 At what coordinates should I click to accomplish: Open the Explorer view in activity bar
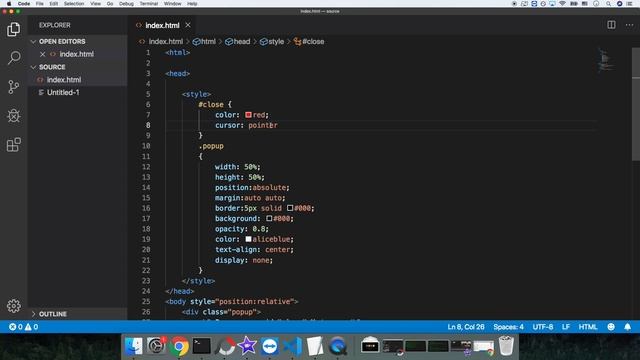coord(13,29)
